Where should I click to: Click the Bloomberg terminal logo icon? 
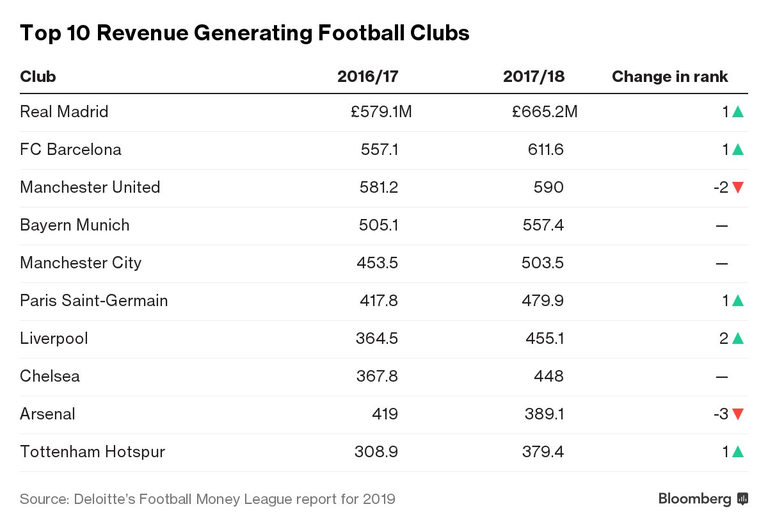pos(742,499)
